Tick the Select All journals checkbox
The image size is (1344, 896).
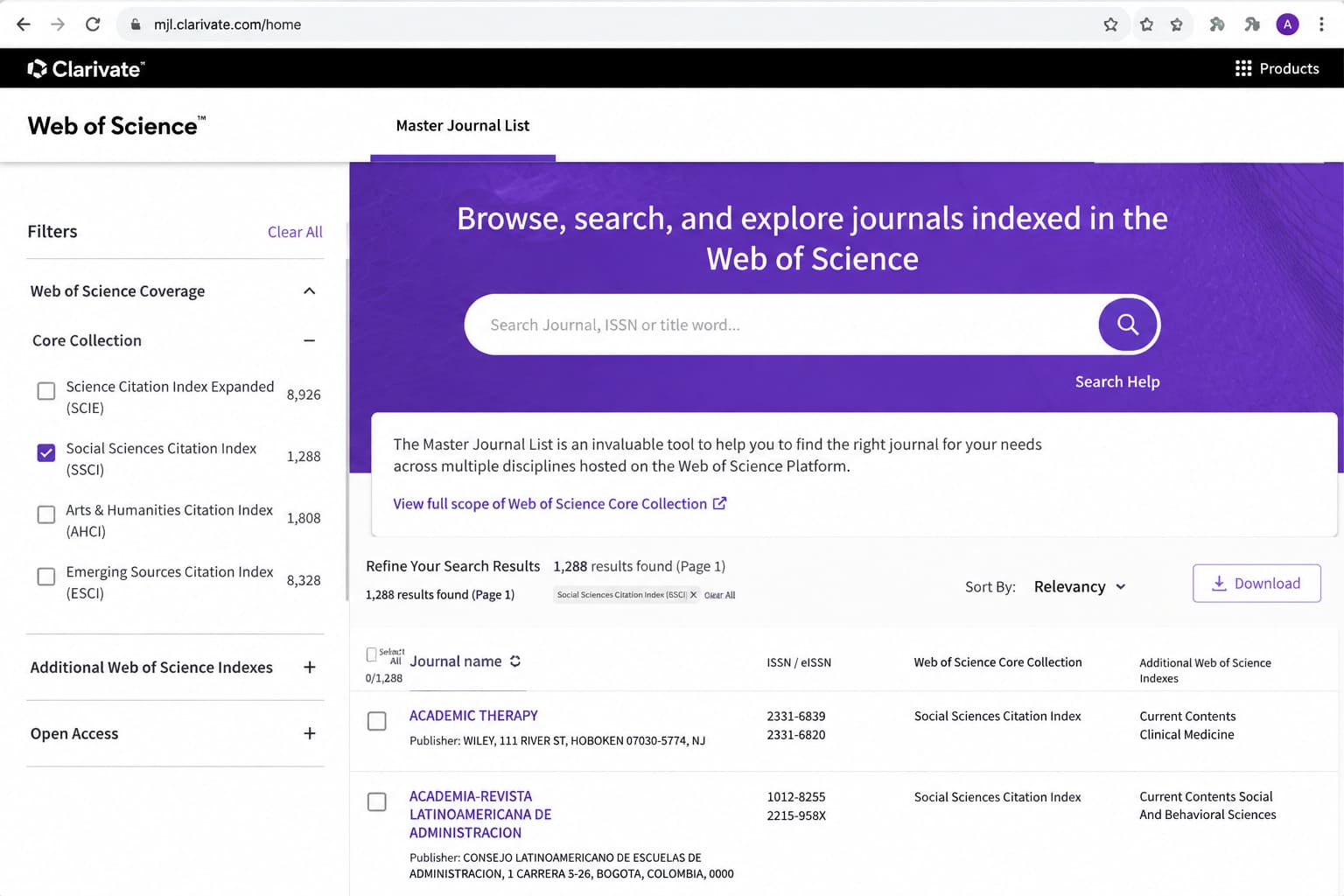tap(372, 654)
